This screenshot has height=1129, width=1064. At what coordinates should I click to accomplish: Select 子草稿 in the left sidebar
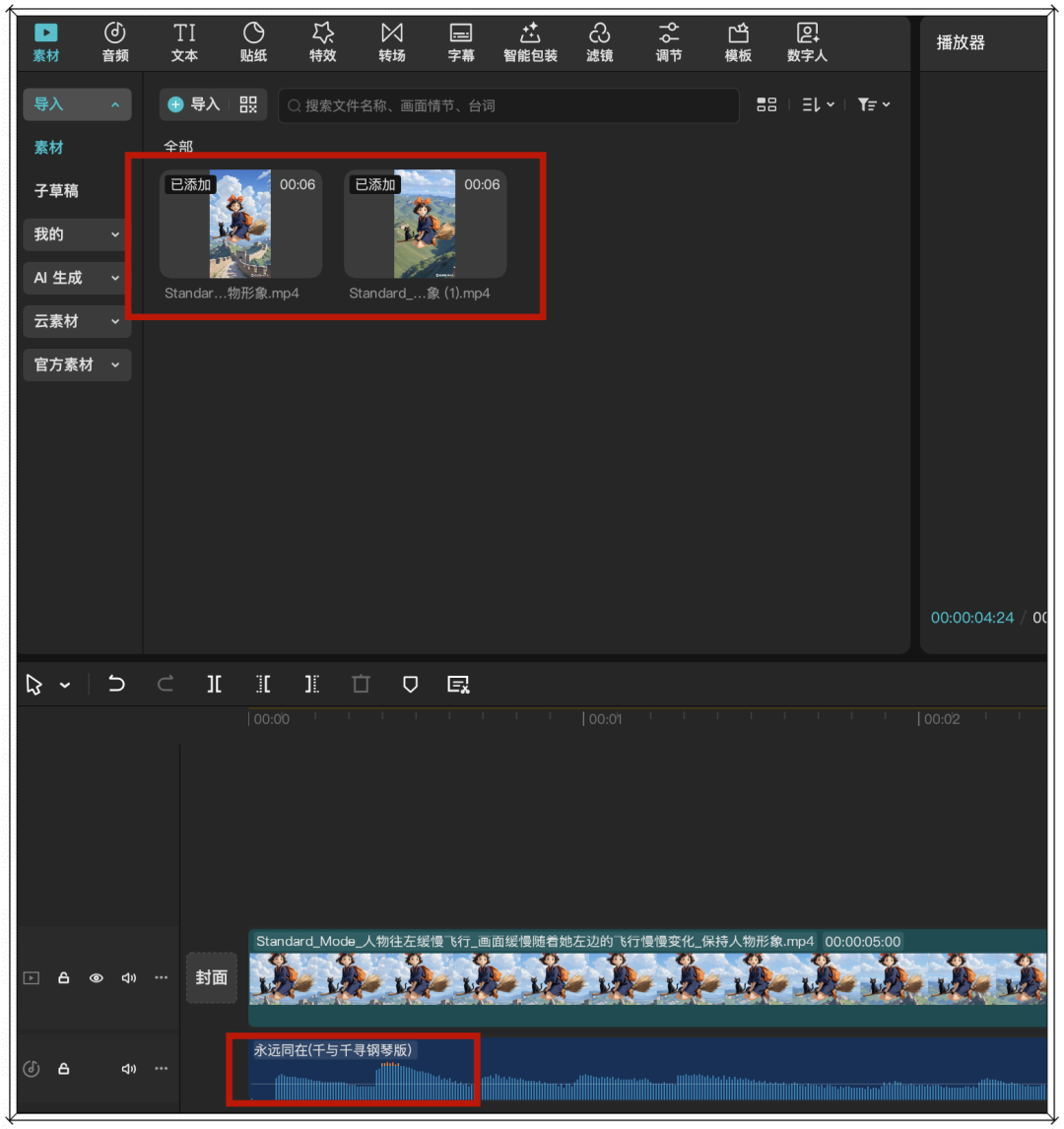[x=56, y=191]
